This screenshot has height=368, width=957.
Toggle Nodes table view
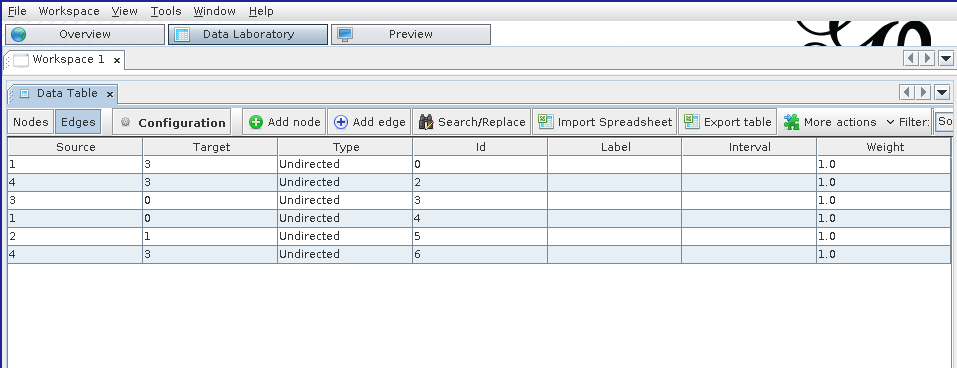click(31, 122)
